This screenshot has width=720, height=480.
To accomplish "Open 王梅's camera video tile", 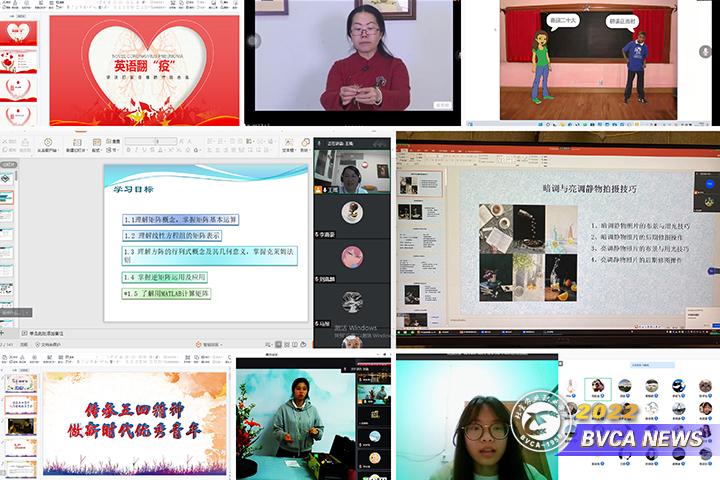I will point(351,176).
